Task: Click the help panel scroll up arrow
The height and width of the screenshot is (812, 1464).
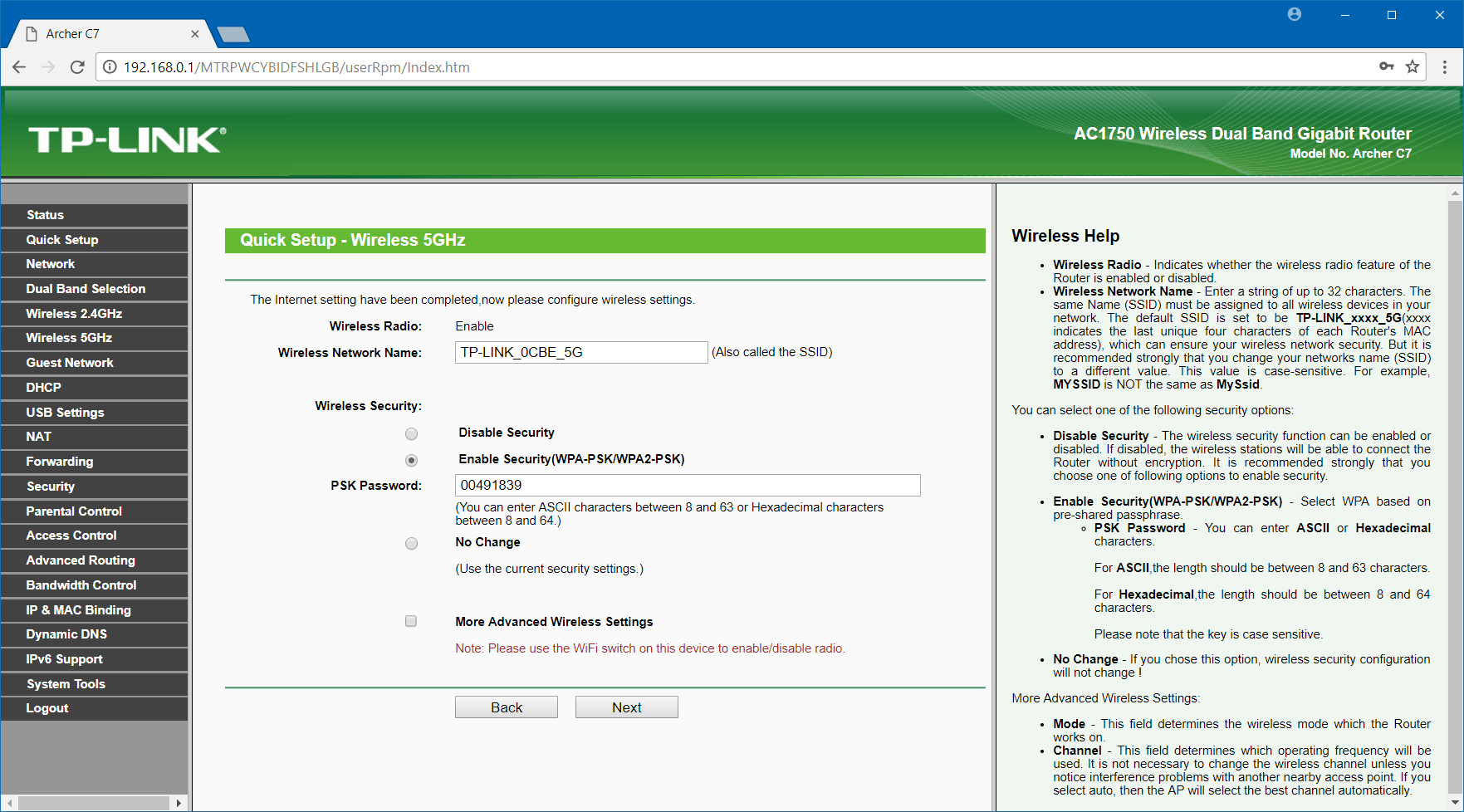Action: click(1455, 193)
